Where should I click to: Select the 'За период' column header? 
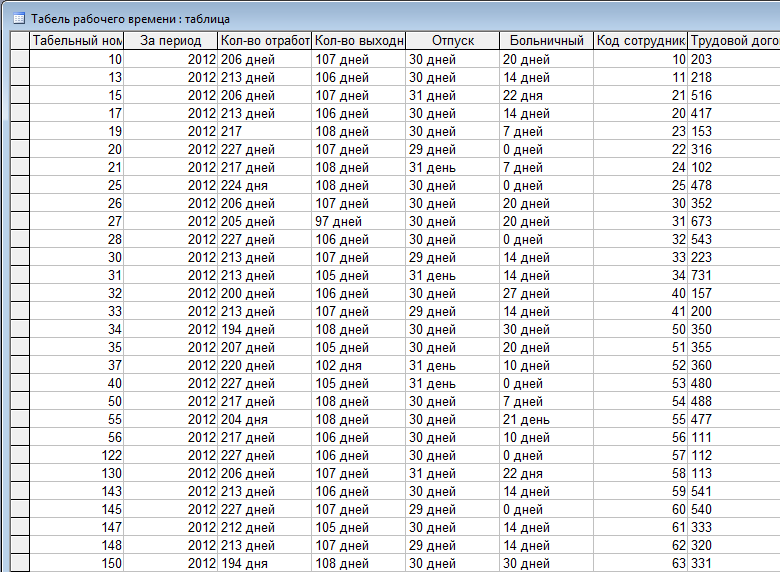171,41
